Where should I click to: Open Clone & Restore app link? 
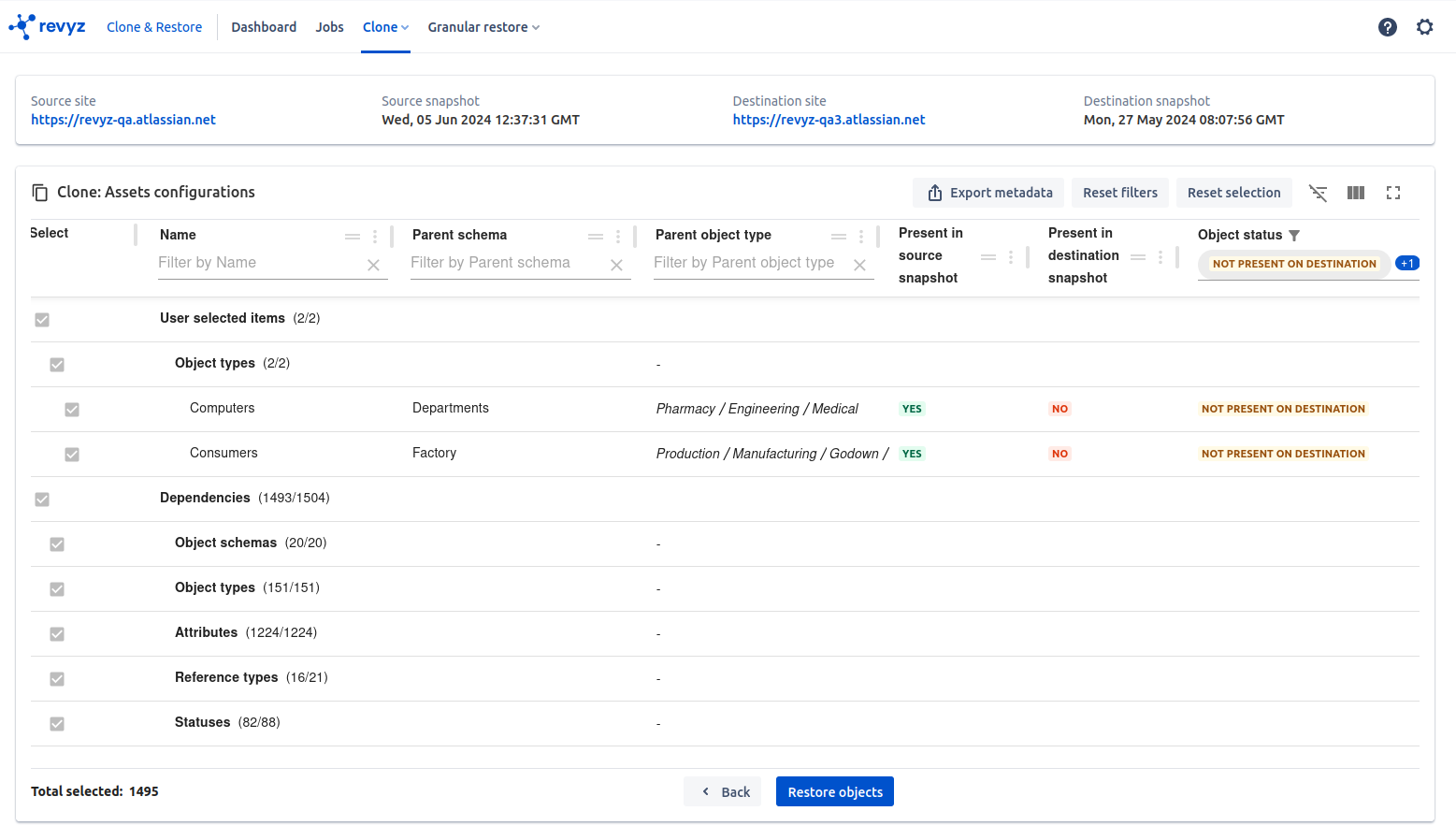pyautogui.click(x=154, y=27)
